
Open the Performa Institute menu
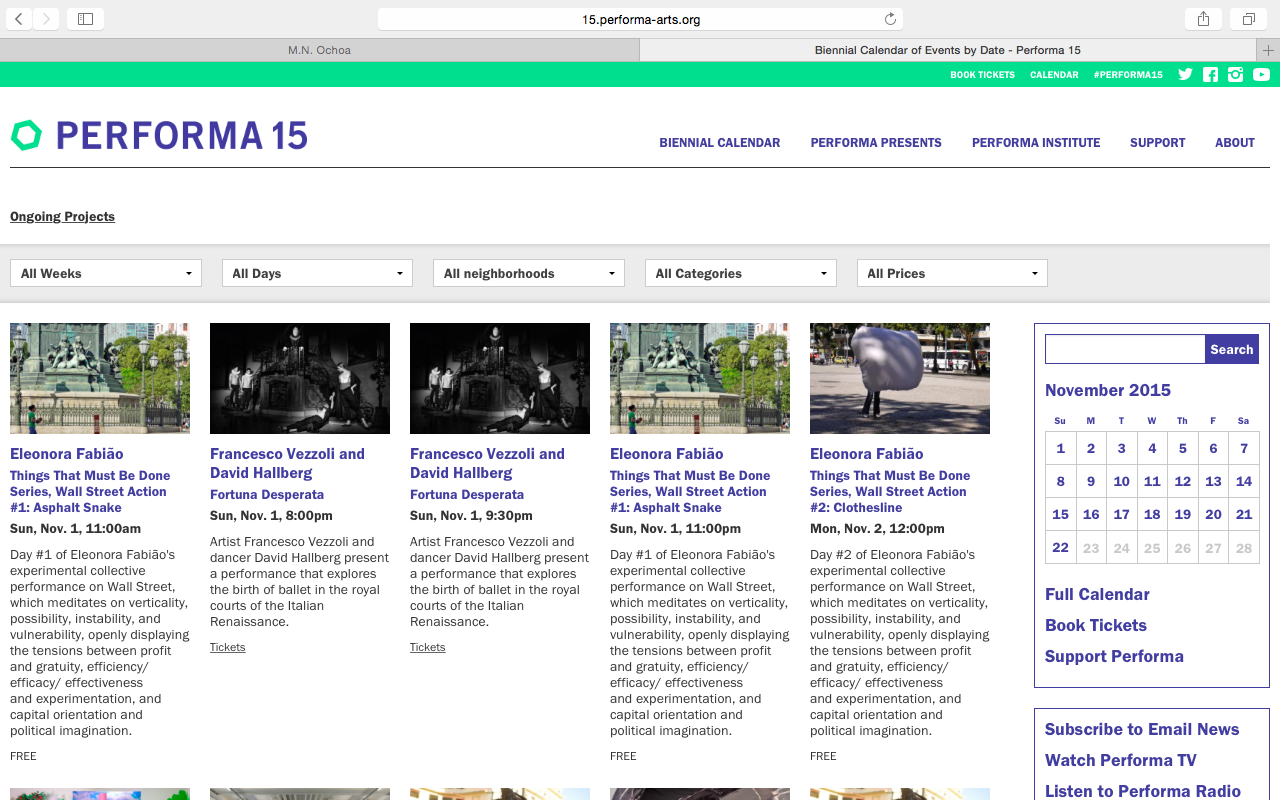[x=1036, y=143]
